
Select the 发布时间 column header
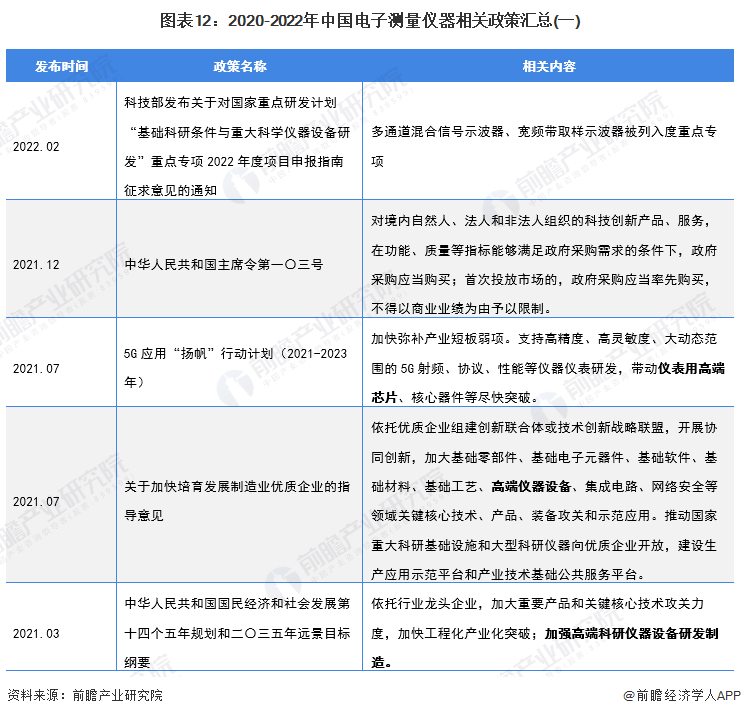tap(62, 66)
